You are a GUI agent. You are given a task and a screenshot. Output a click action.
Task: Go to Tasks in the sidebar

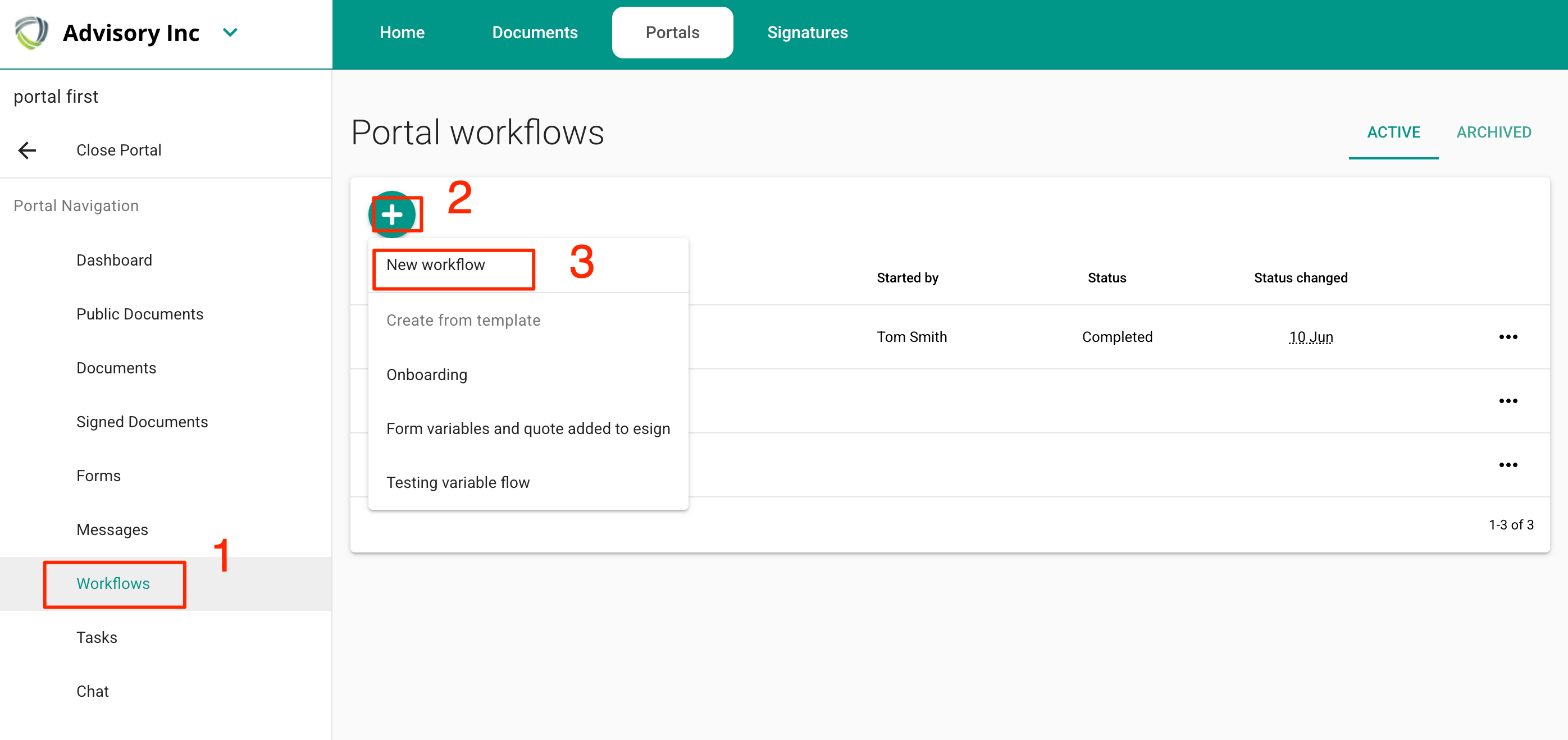pos(97,638)
